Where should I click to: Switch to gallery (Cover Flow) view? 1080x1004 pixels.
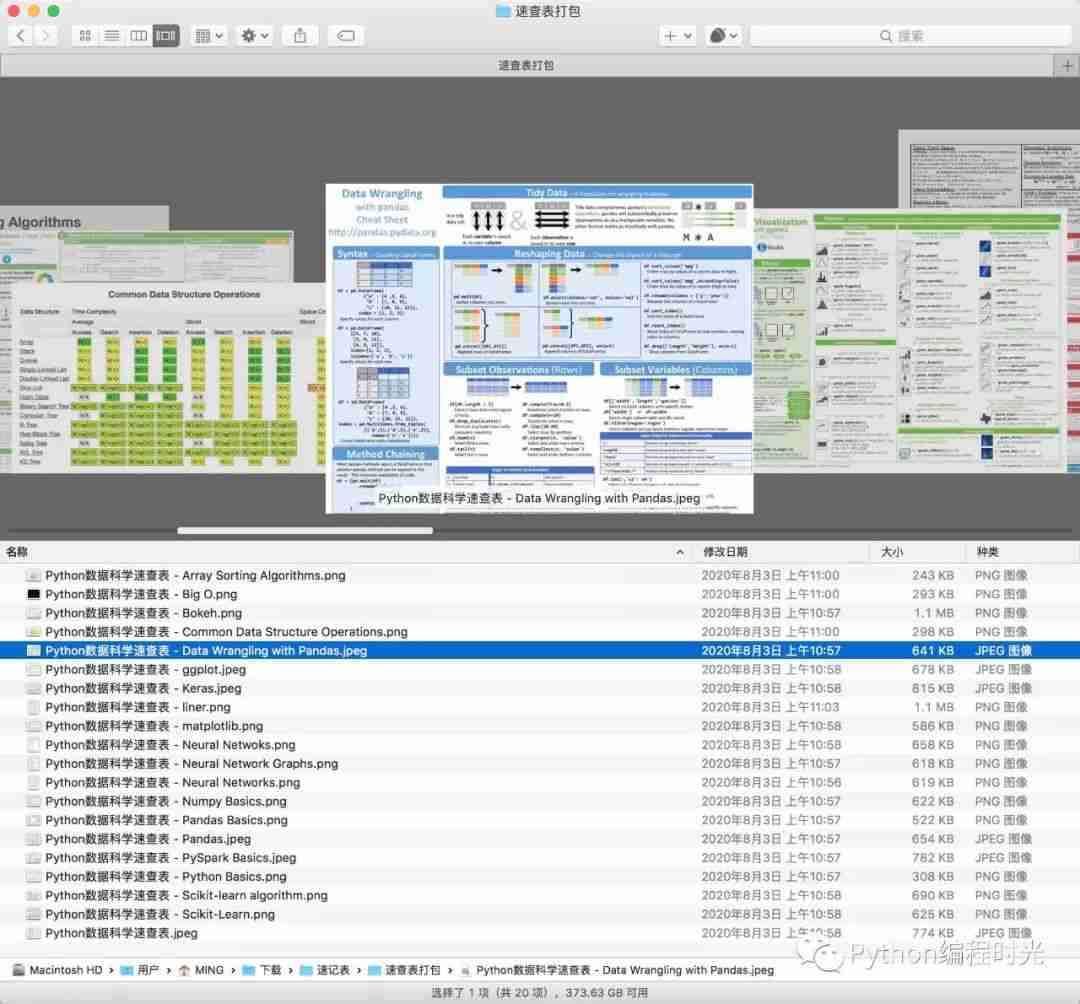pos(165,36)
